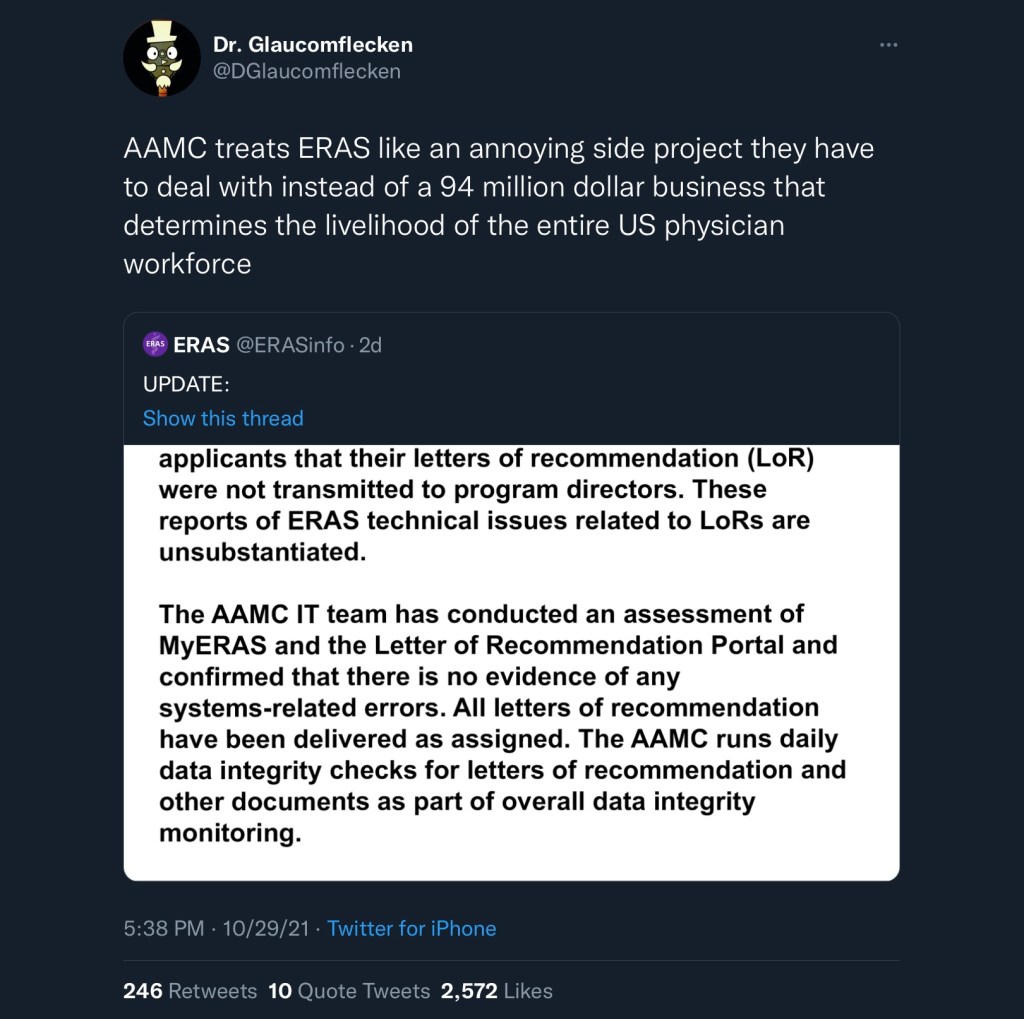The image size is (1024, 1019).
Task: Open the Dr. Glaucomflecken display name
Action: (312, 45)
